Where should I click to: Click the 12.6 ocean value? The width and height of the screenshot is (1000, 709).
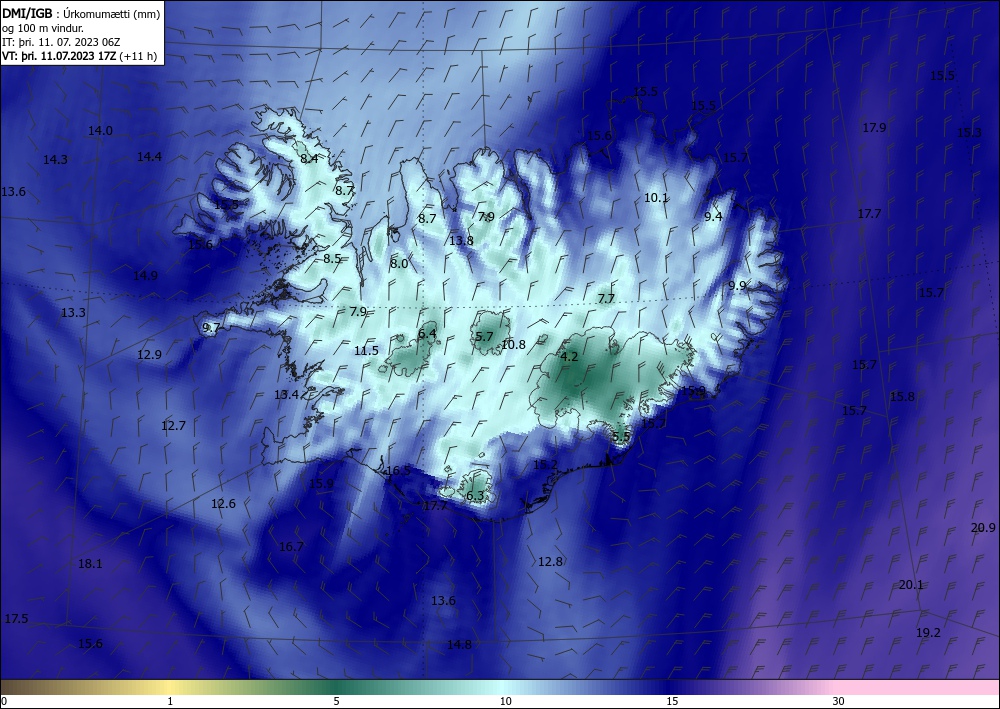(223, 504)
